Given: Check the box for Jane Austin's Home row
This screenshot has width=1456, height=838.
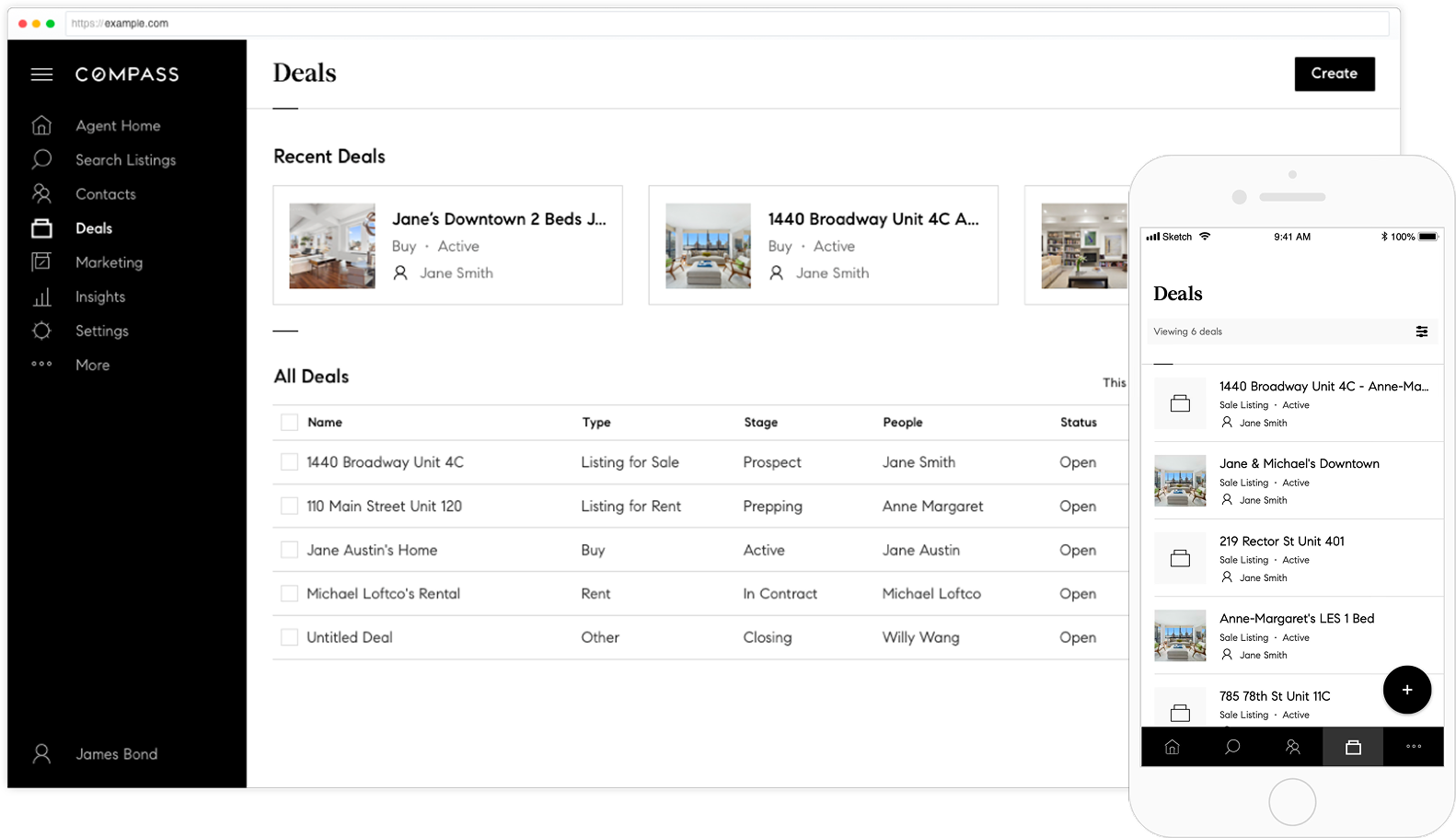Looking at the screenshot, I should point(289,550).
